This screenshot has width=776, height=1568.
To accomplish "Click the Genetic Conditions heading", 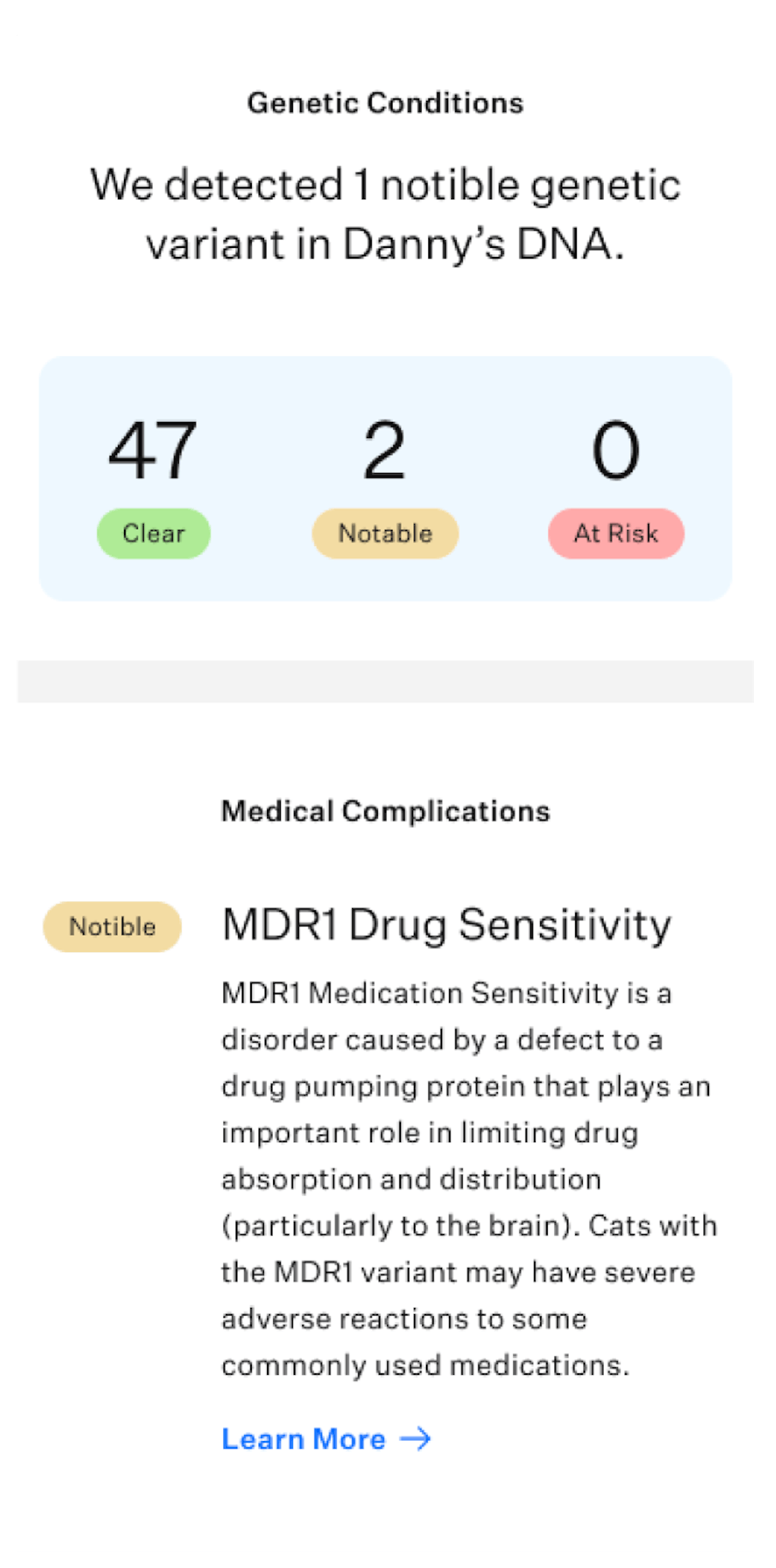I will tap(385, 103).
